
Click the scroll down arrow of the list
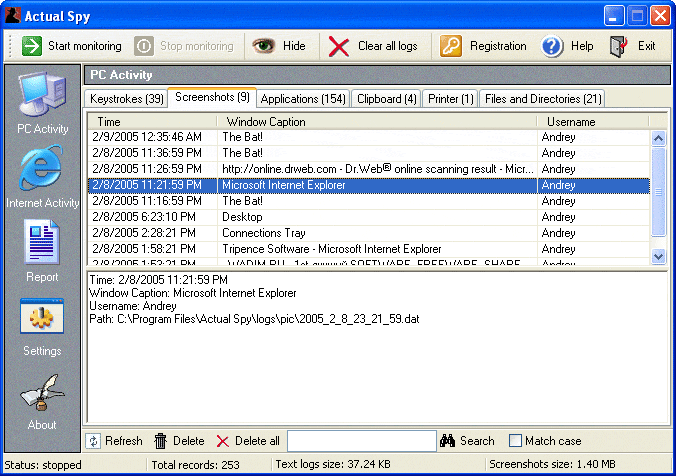pos(658,257)
